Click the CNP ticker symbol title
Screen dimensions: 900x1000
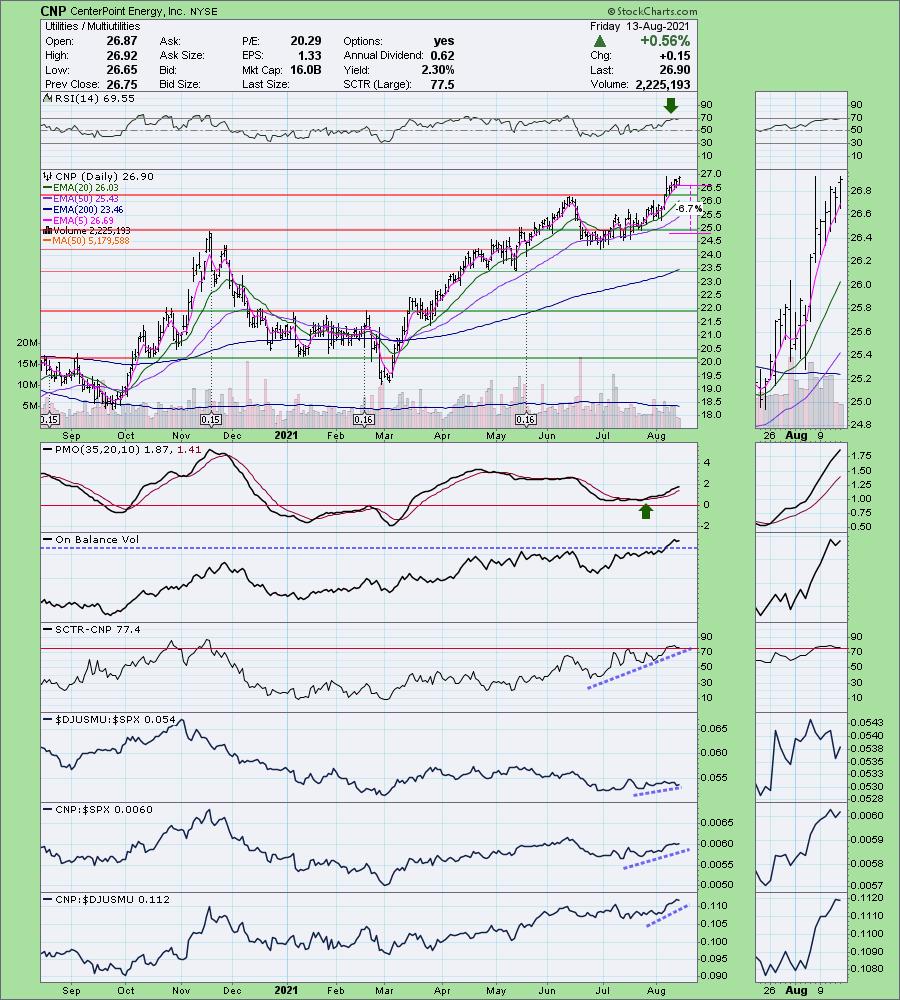coord(52,11)
